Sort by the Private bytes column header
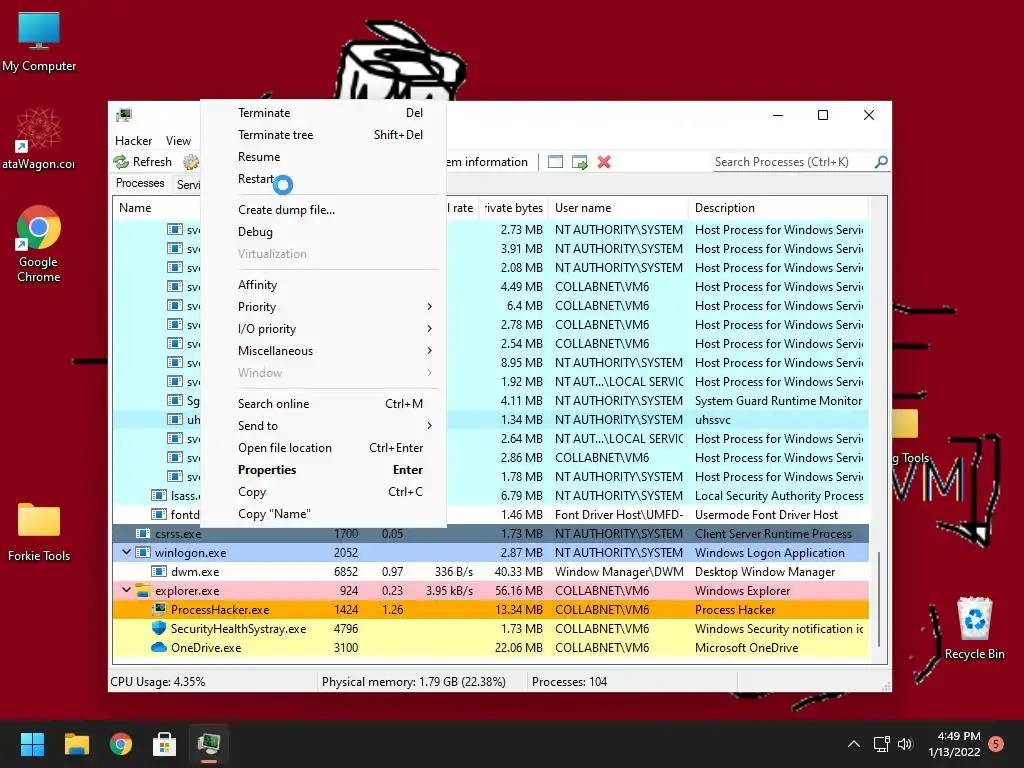Screen dimensions: 1024x768 tap(513, 208)
